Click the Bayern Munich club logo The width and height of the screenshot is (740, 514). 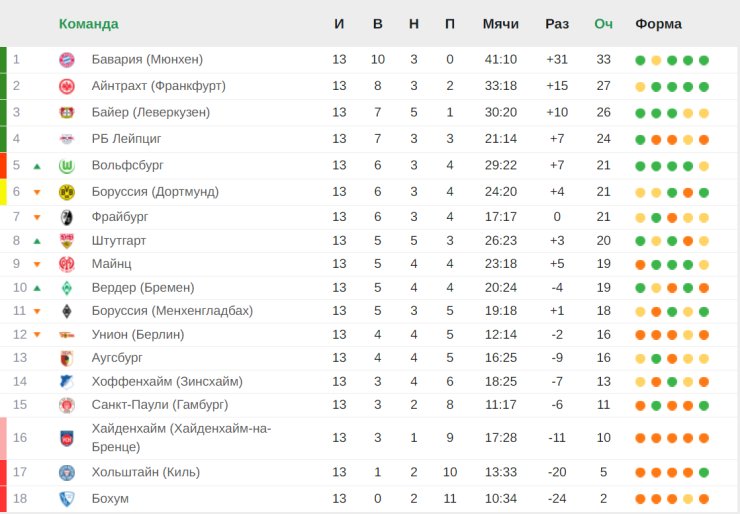pos(67,60)
